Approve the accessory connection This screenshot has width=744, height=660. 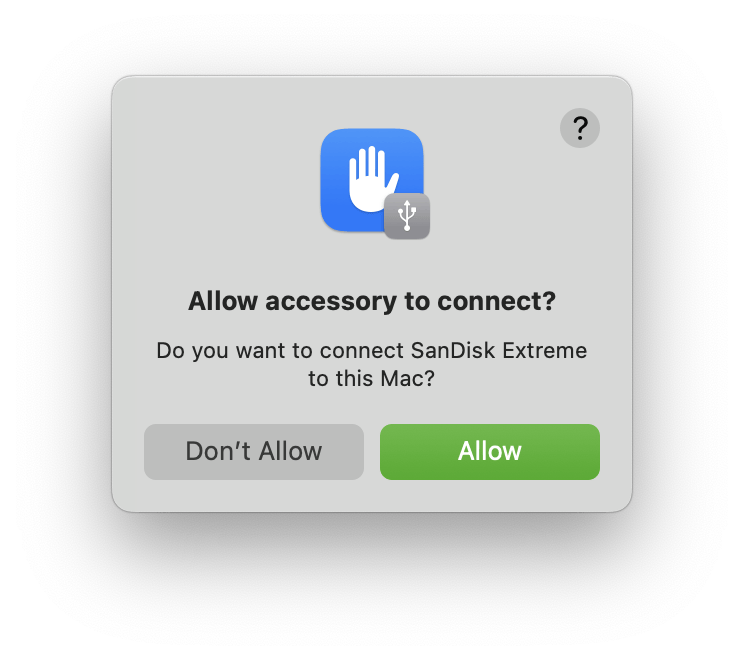click(490, 452)
